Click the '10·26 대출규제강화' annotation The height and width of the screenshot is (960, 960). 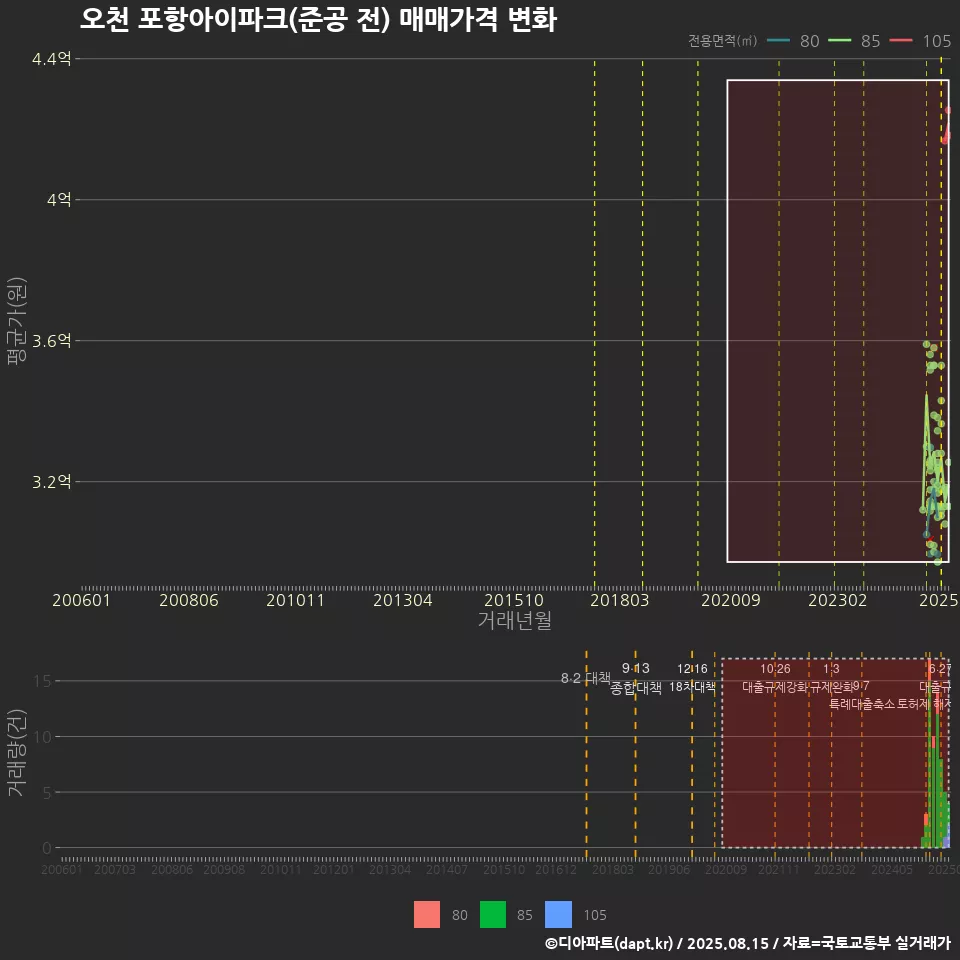click(775, 678)
